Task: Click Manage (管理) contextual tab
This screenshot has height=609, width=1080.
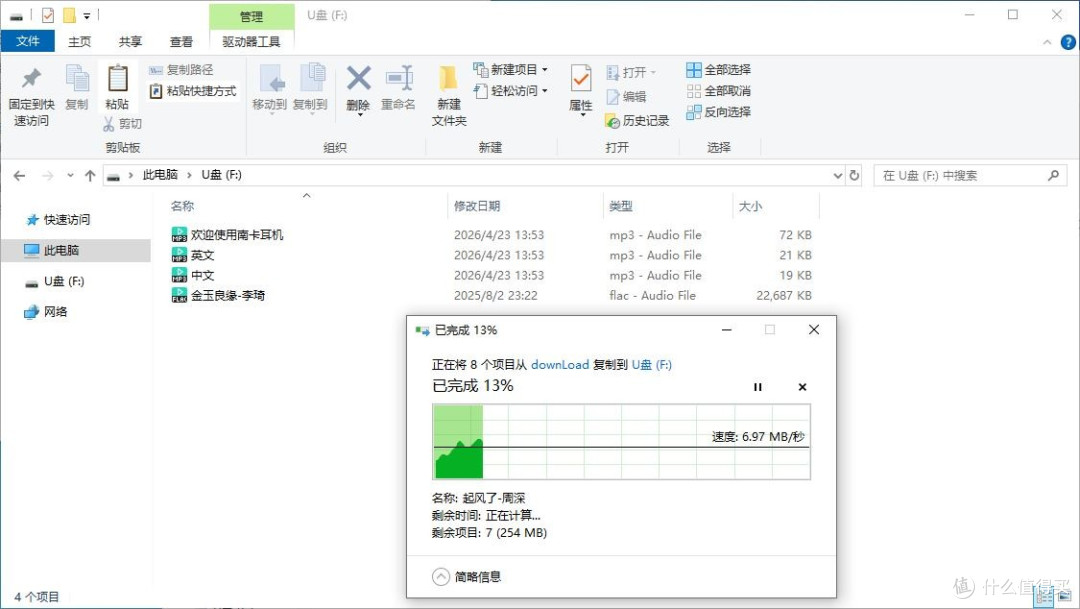Action: (x=251, y=16)
